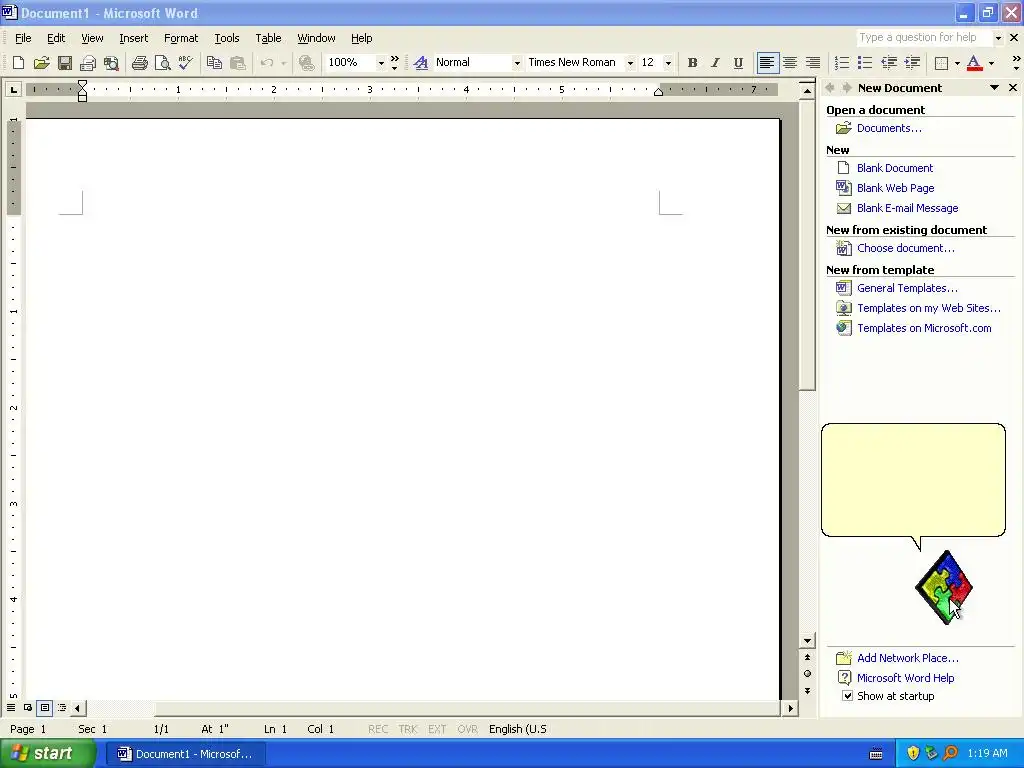
Task: Open Print Preview from the toolbar
Action: click(x=162, y=63)
